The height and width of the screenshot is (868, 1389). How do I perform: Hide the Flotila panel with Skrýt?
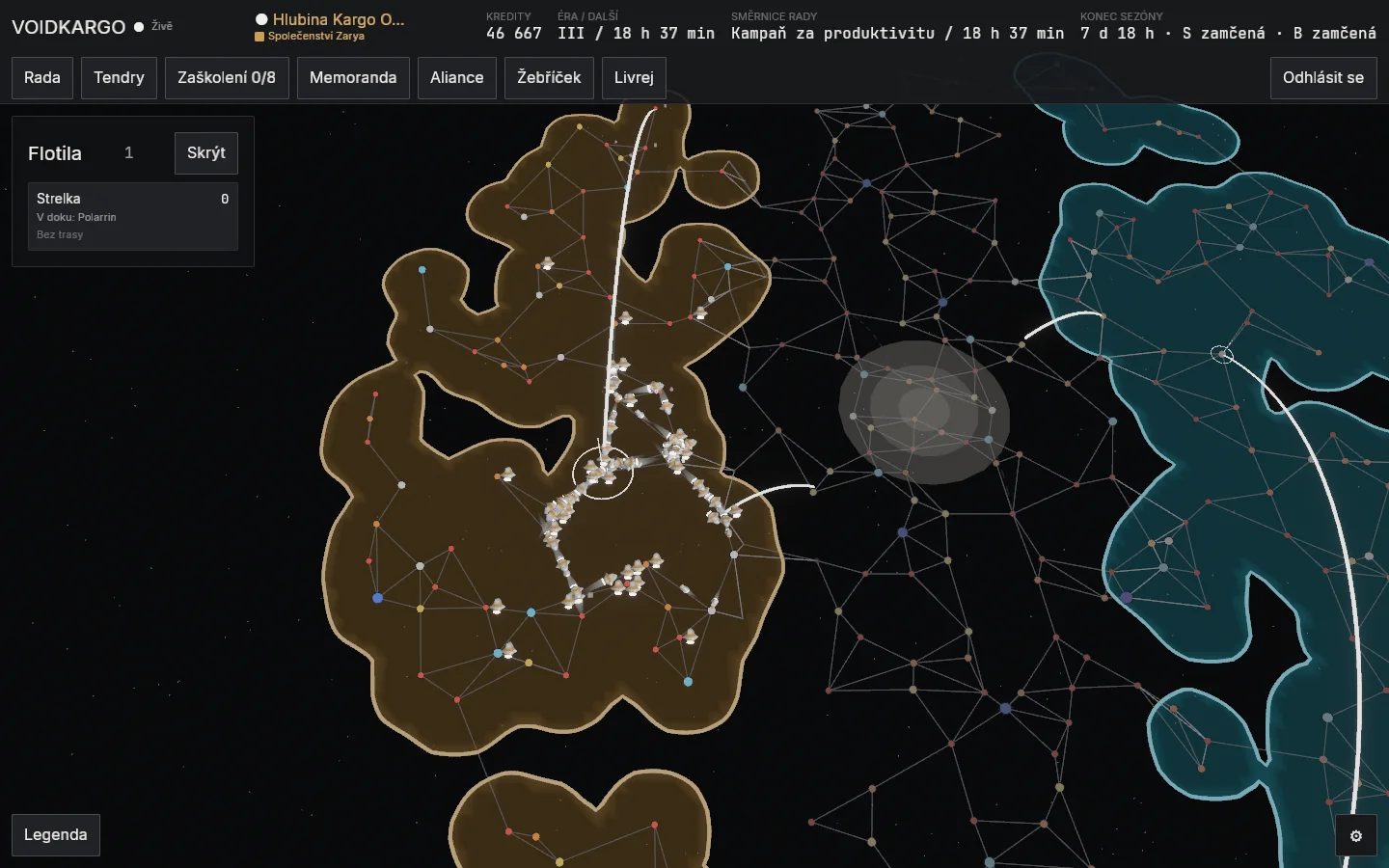click(x=206, y=153)
